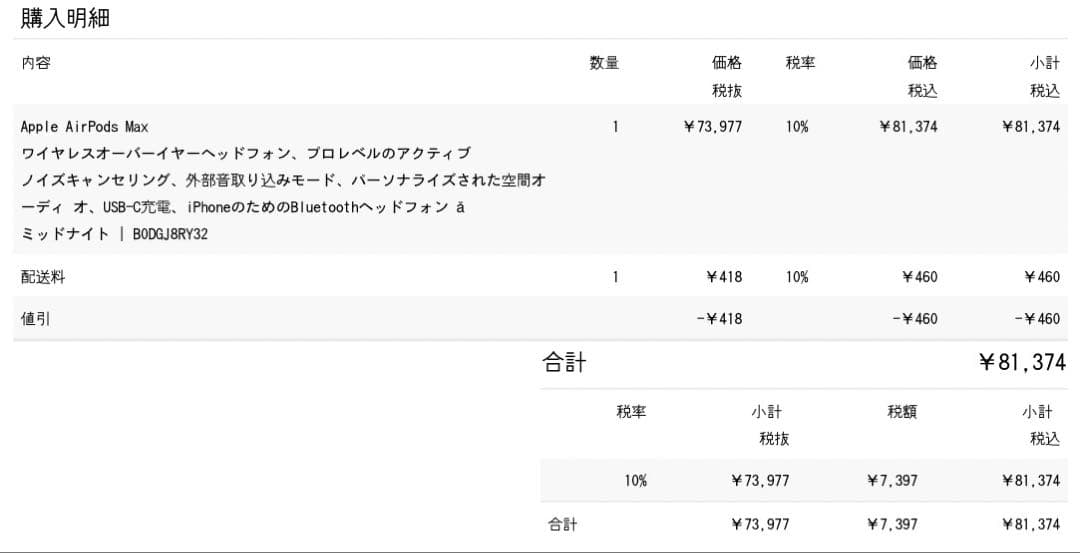Click the 数量 column header
Screen dimensions: 1080x553
click(x=604, y=63)
